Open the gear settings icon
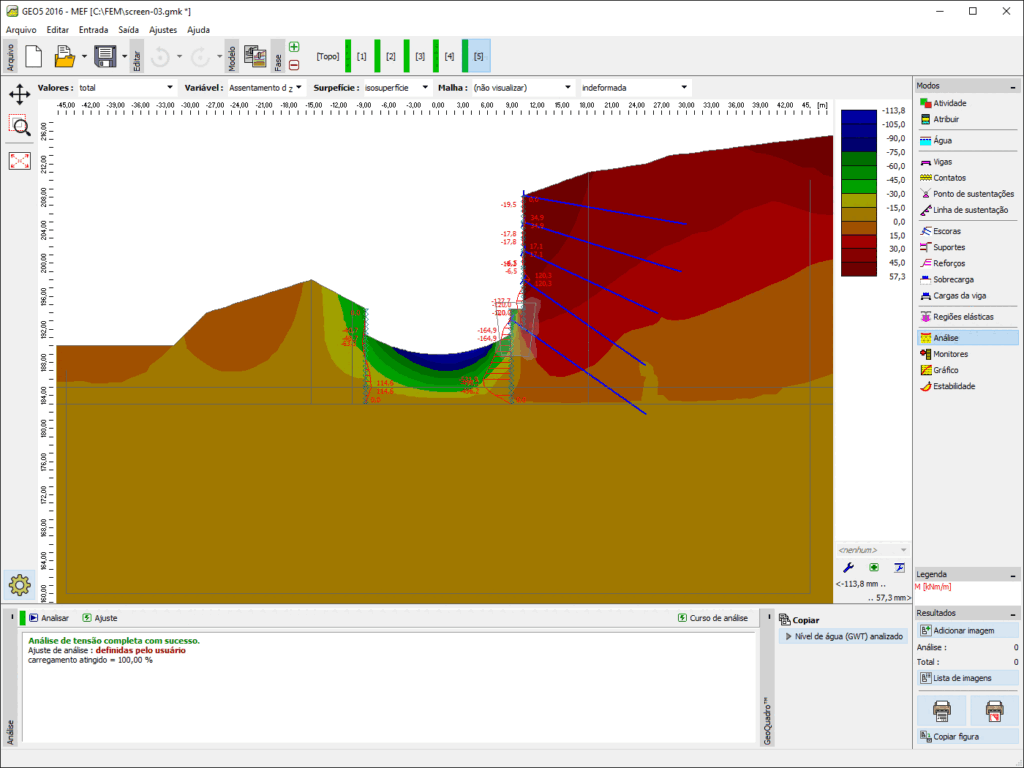The image size is (1024, 768). (x=20, y=583)
